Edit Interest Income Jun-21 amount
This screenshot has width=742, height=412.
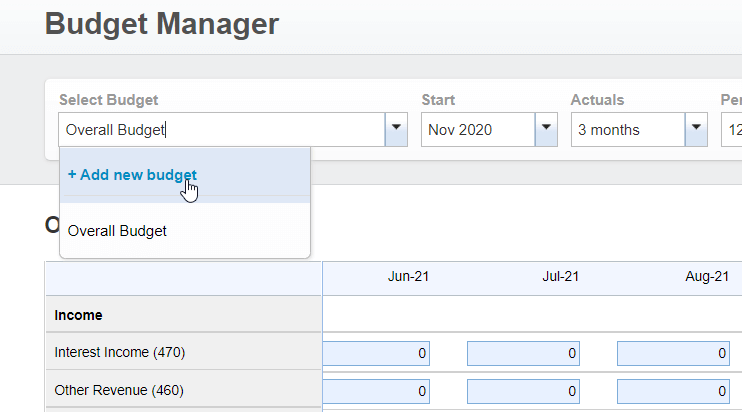click(376, 353)
